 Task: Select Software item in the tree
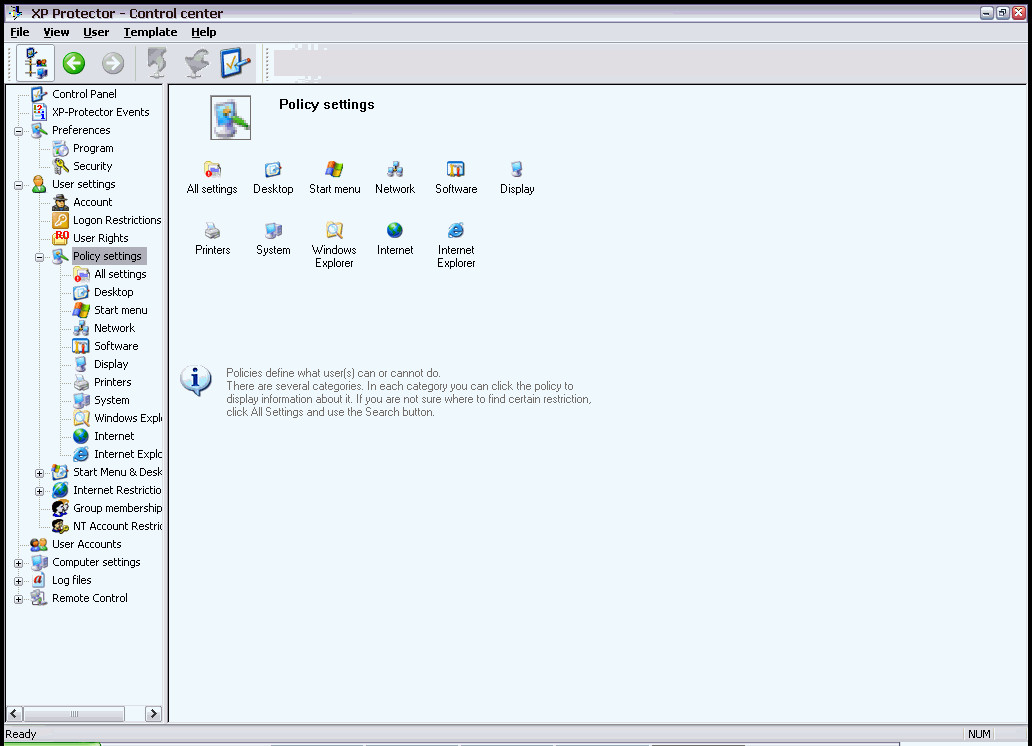(x=116, y=346)
